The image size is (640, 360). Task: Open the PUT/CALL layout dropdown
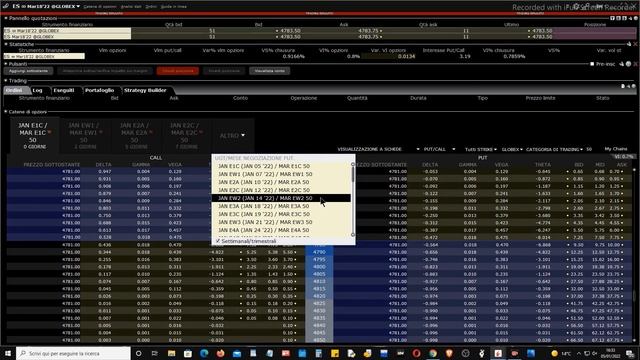pos(439,149)
